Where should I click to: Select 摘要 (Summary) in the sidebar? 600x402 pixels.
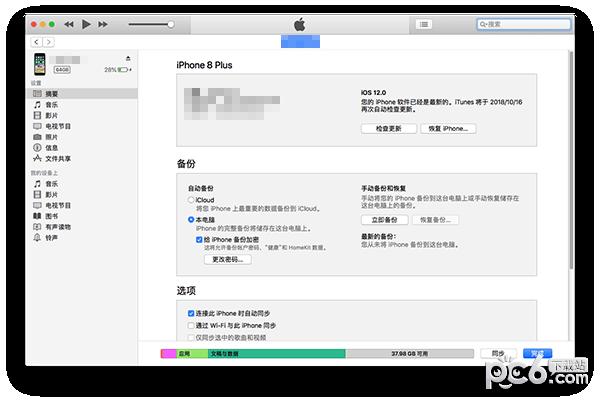[51, 93]
